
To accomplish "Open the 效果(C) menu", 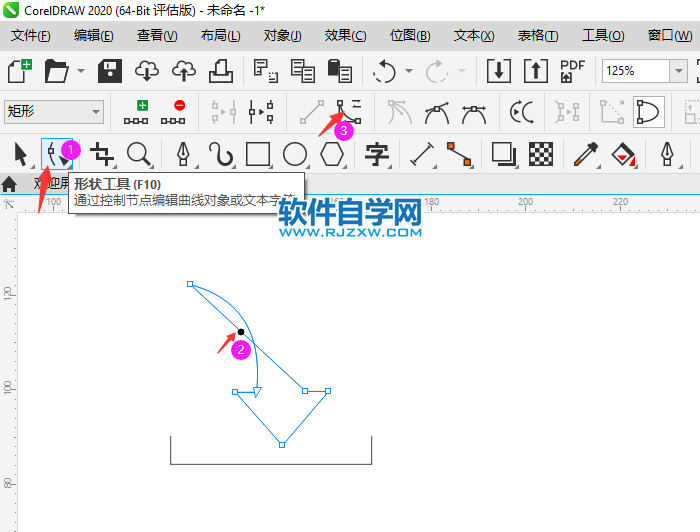I will (x=345, y=35).
